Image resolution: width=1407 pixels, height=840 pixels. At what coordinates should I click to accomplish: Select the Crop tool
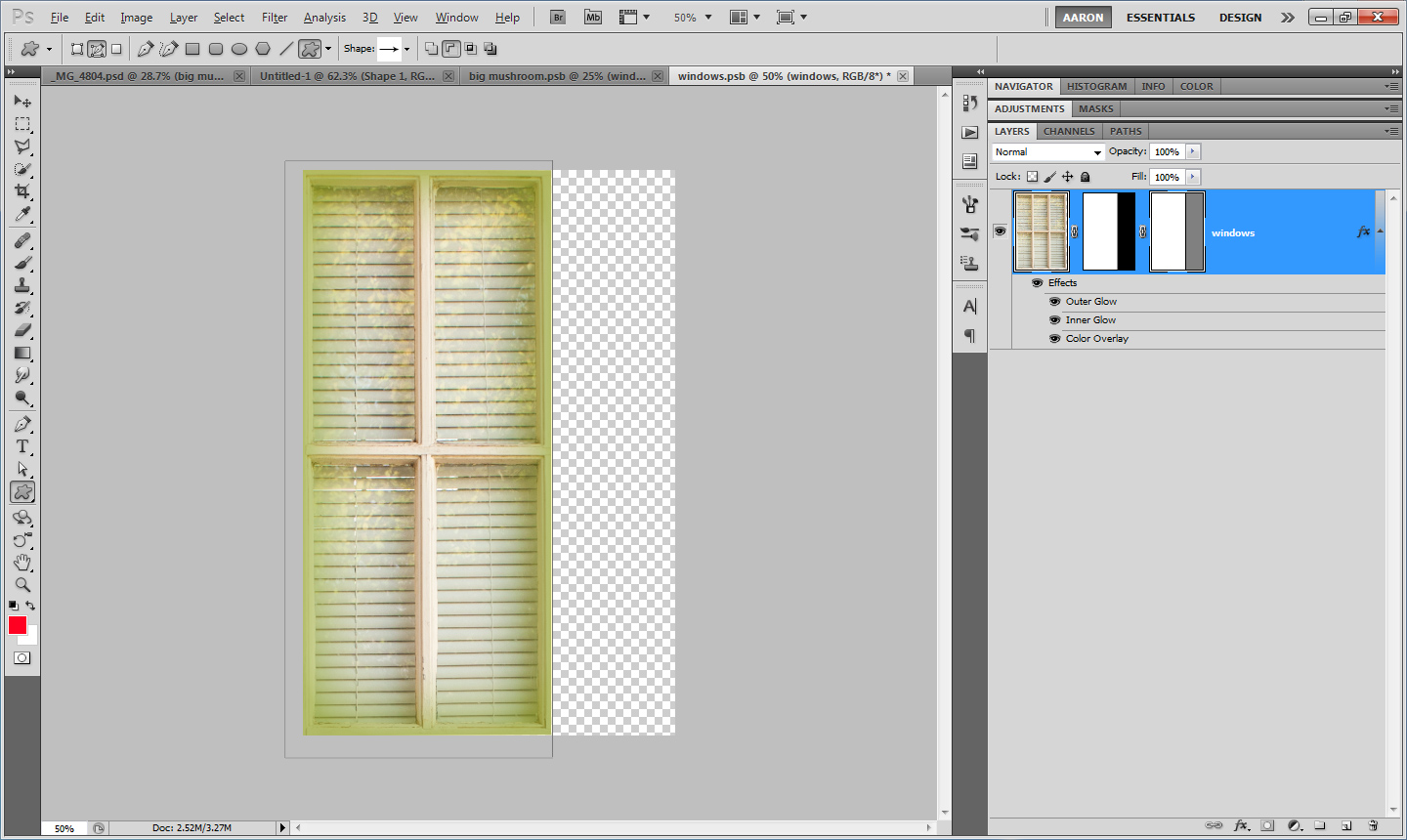22,192
